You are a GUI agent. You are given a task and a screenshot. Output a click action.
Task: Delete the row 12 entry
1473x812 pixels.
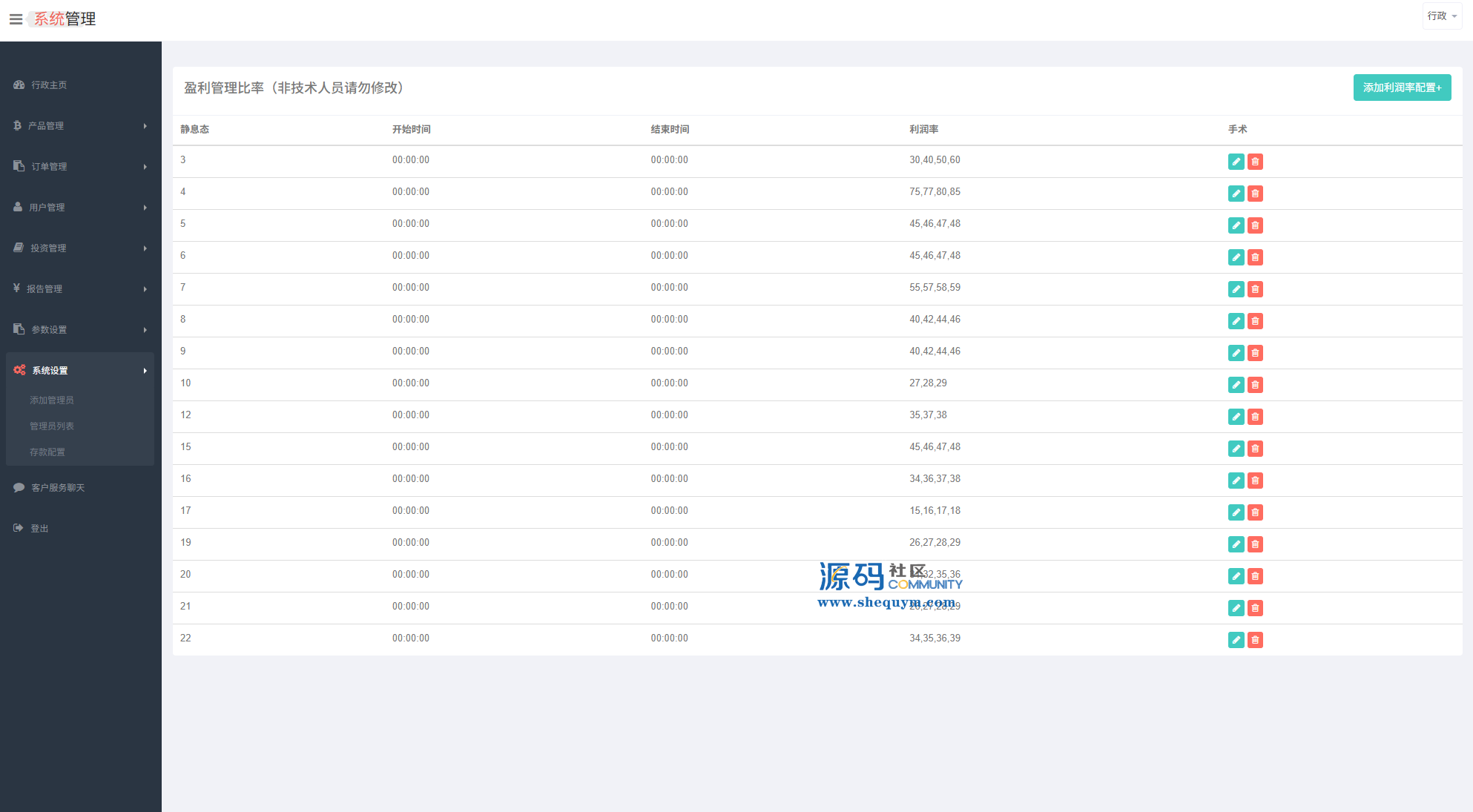(x=1255, y=417)
